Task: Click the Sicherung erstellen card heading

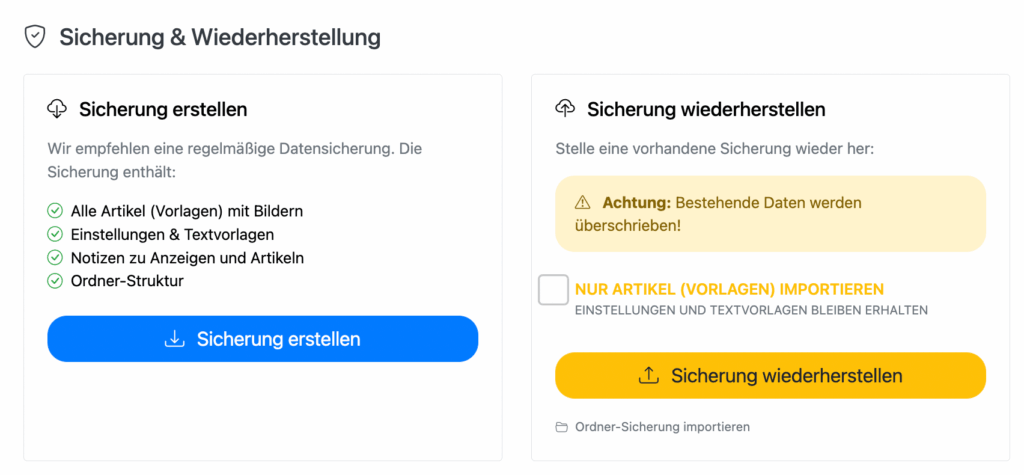Action: tap(163, 109)
